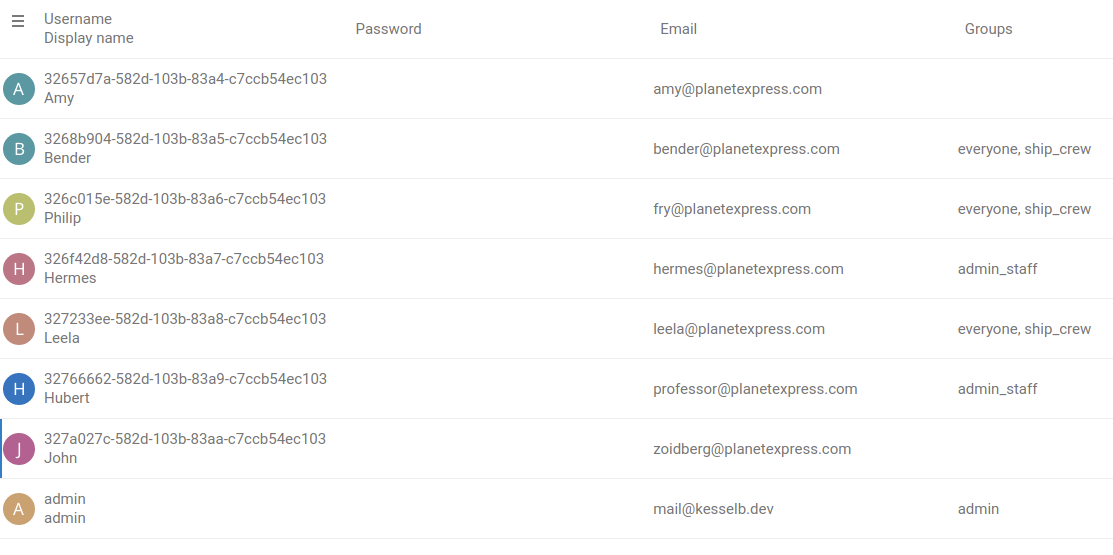
Task: Click Hermes's pink H avatar
Action: coord(18,269)
